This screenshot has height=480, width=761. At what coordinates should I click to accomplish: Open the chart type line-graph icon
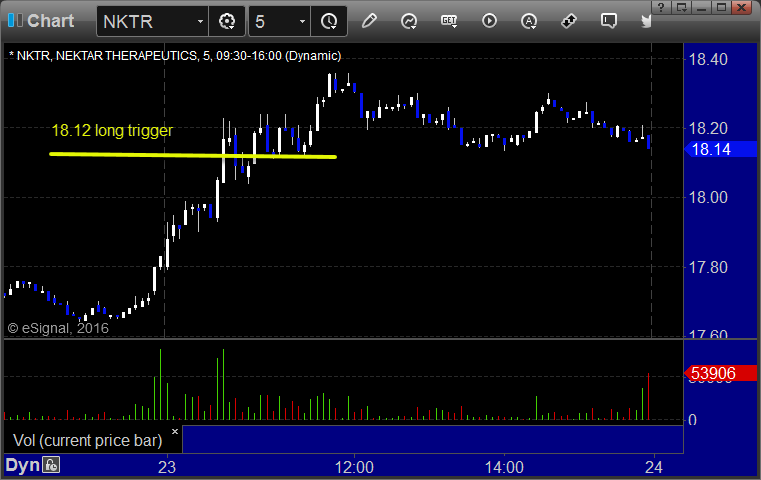coord(409,21)
